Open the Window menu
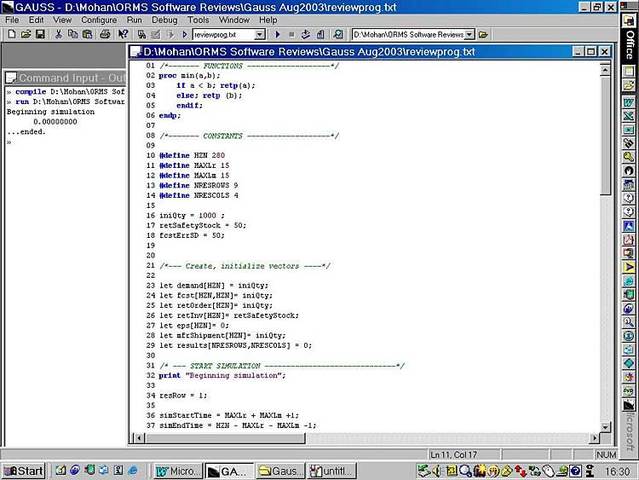Image resolution: width=639 pixels, height=480 pixels. [234, 20]
